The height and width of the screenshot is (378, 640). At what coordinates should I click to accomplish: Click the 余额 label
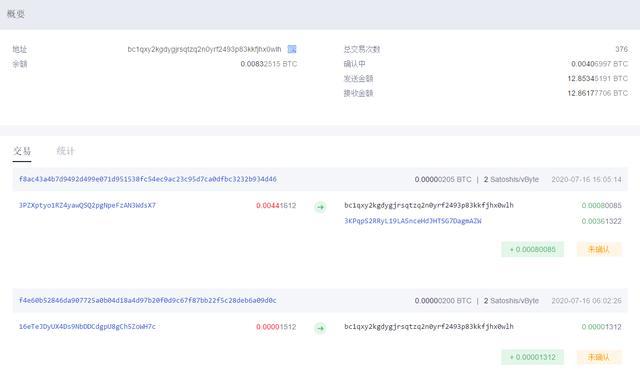pos(20,64)
